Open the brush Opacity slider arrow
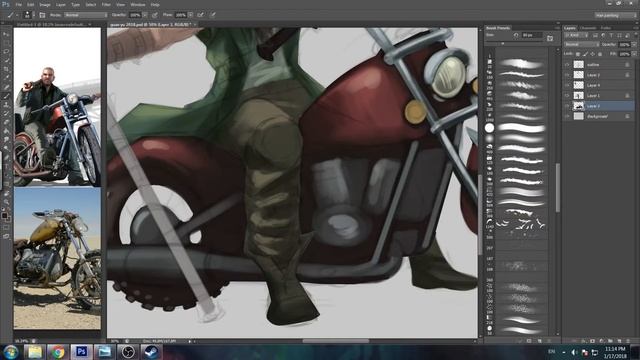Screen dimensions: 640x360 [145, 15]
